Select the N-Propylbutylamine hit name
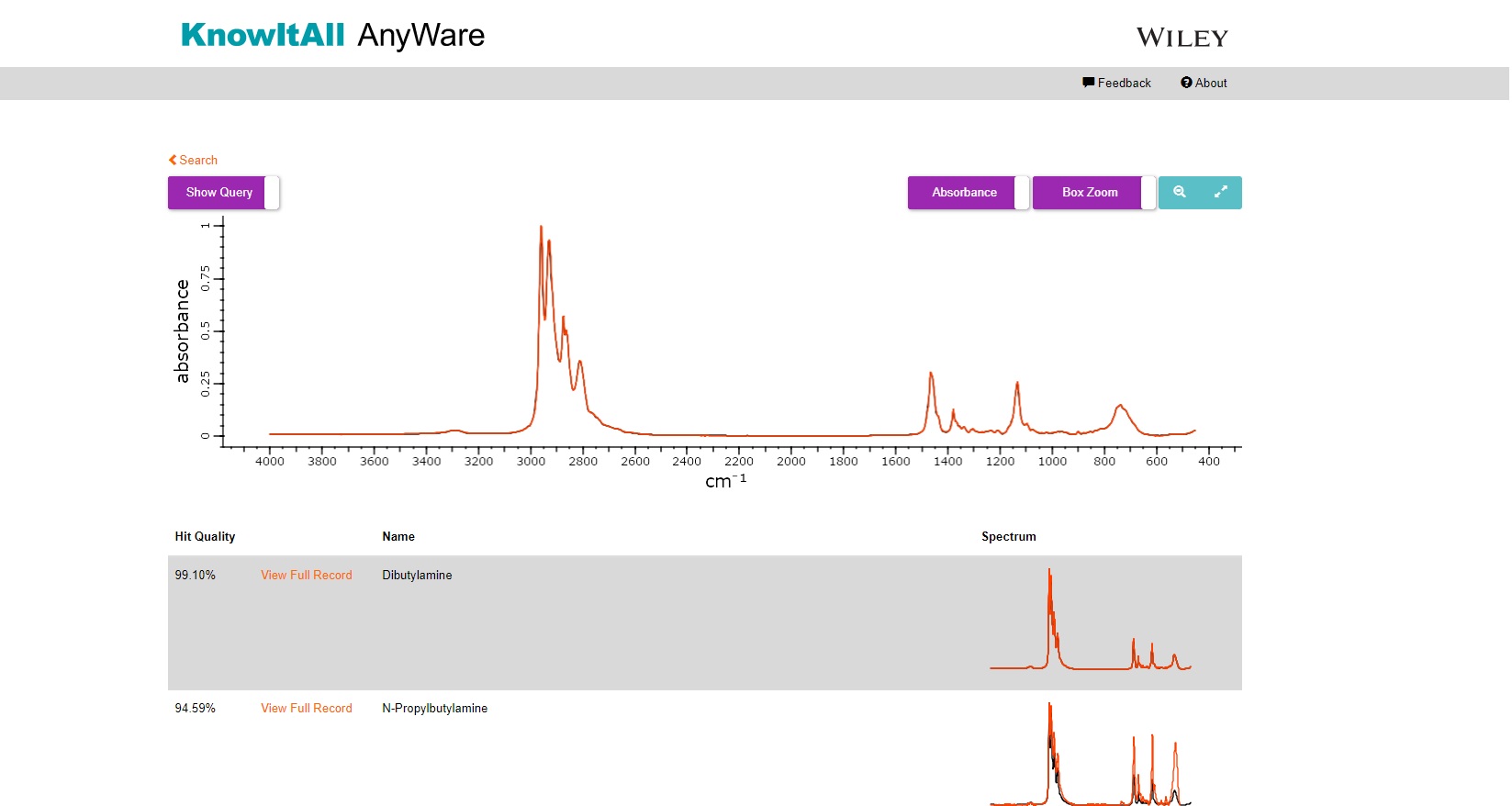 (434, 708)
